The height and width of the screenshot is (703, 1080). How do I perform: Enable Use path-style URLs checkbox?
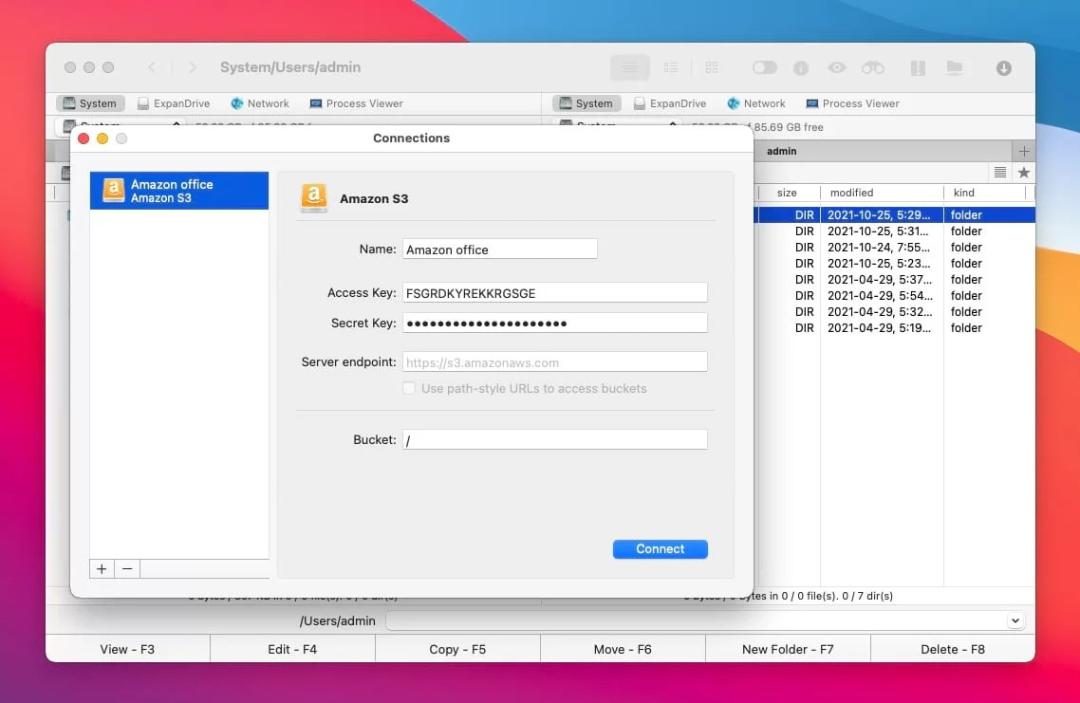click(x=409, y=388)
